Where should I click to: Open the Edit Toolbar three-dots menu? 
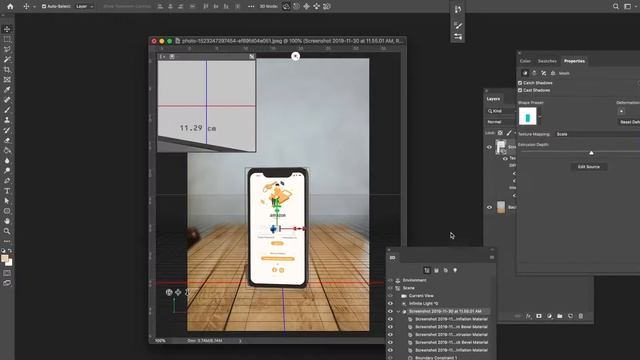click(7, 241)
